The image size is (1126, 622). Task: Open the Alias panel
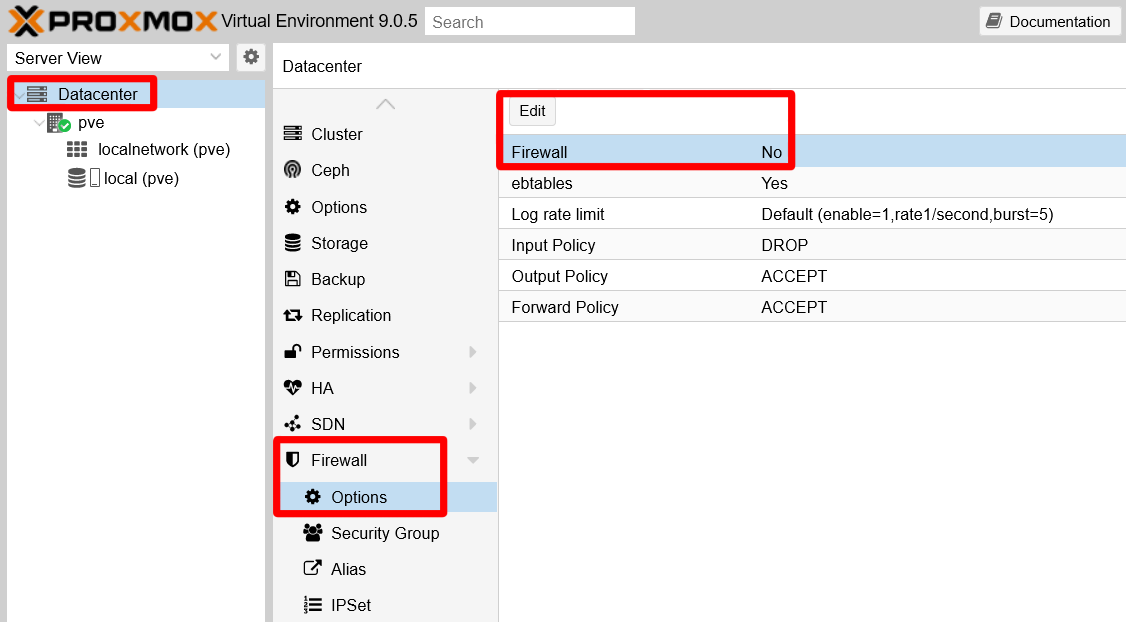click(312, 569)
